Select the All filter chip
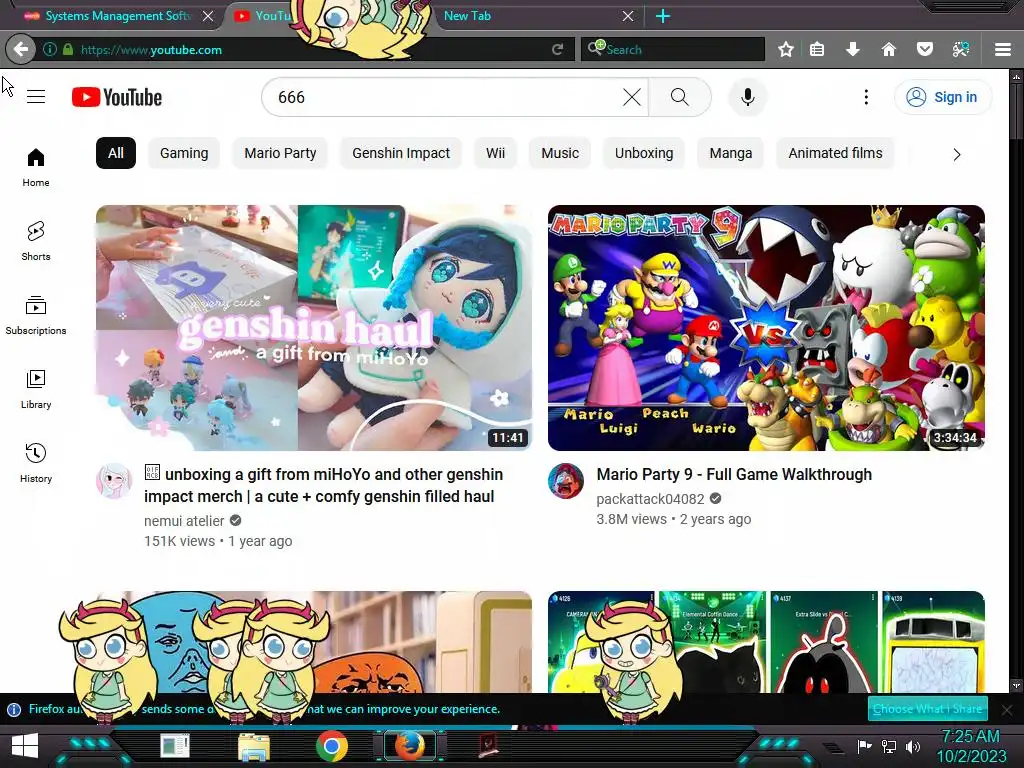This screenshot has width=1024, height=768. (116, 153)
